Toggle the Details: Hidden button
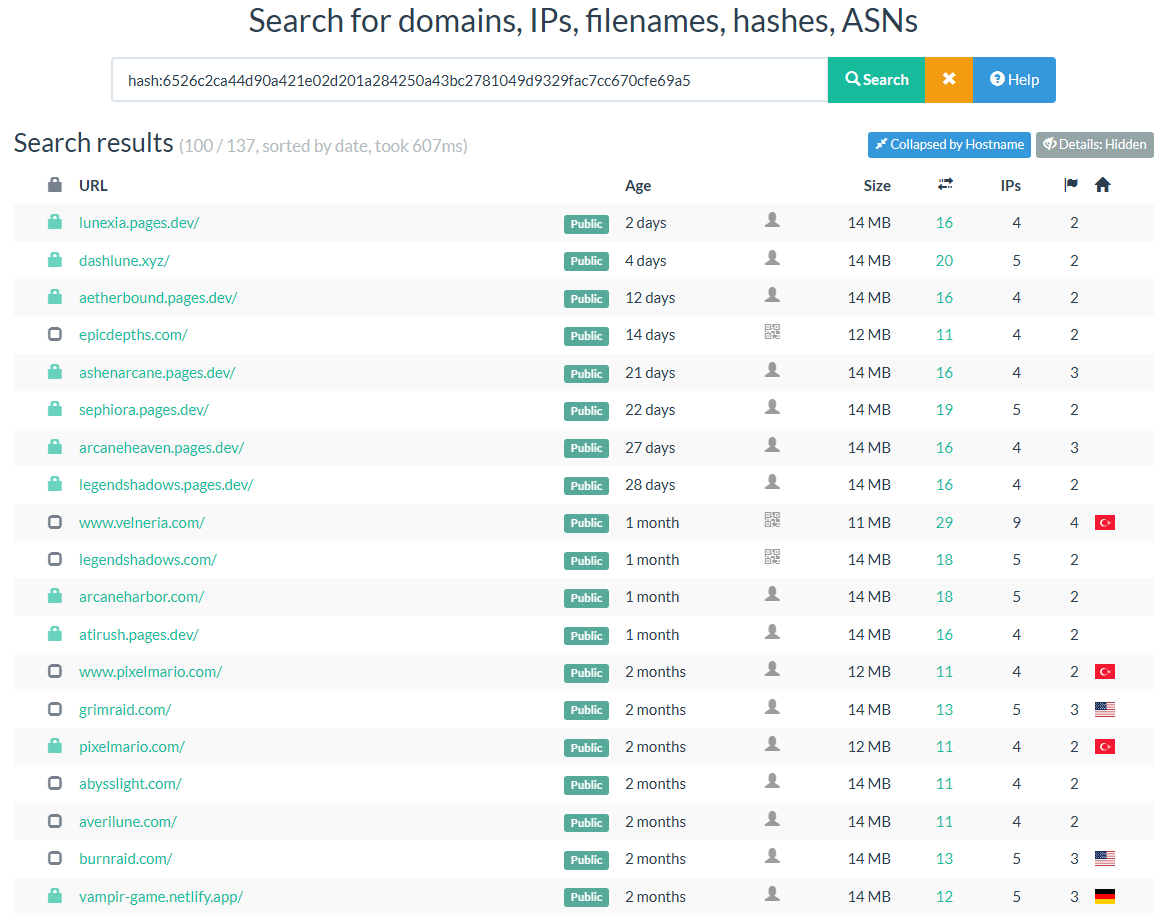 [x=1094, y=145]
